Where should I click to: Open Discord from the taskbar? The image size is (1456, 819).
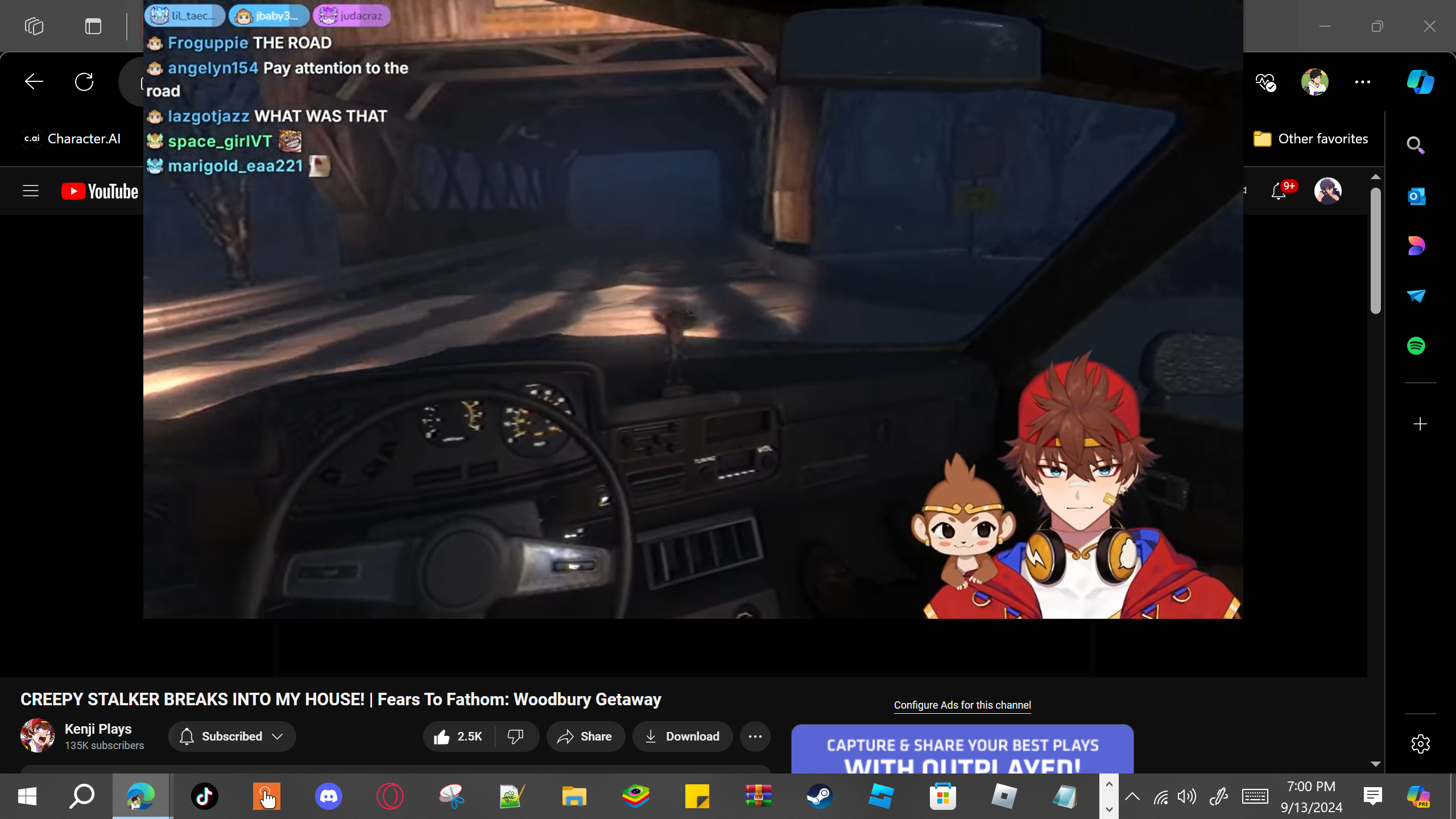[x=329, y=796]
